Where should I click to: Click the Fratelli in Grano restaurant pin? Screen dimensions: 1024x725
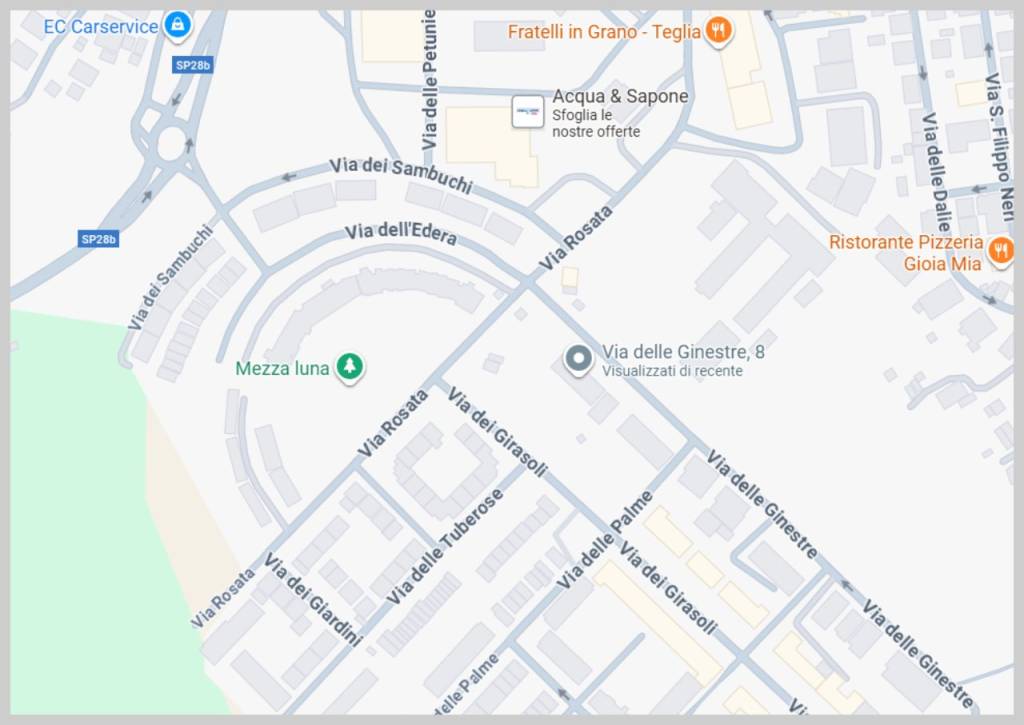tap(718, 31)
